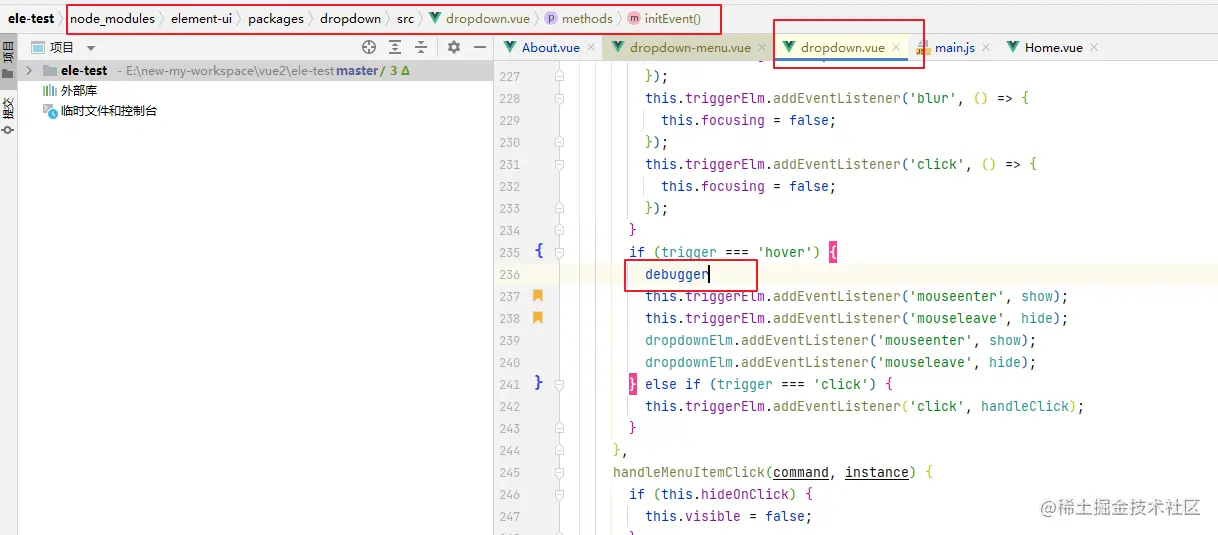Click the 临时文件和控制台 scratch icon
The width and height of the screenshot is (1218, 535).
pyautogui.click(x=50, y=111)
